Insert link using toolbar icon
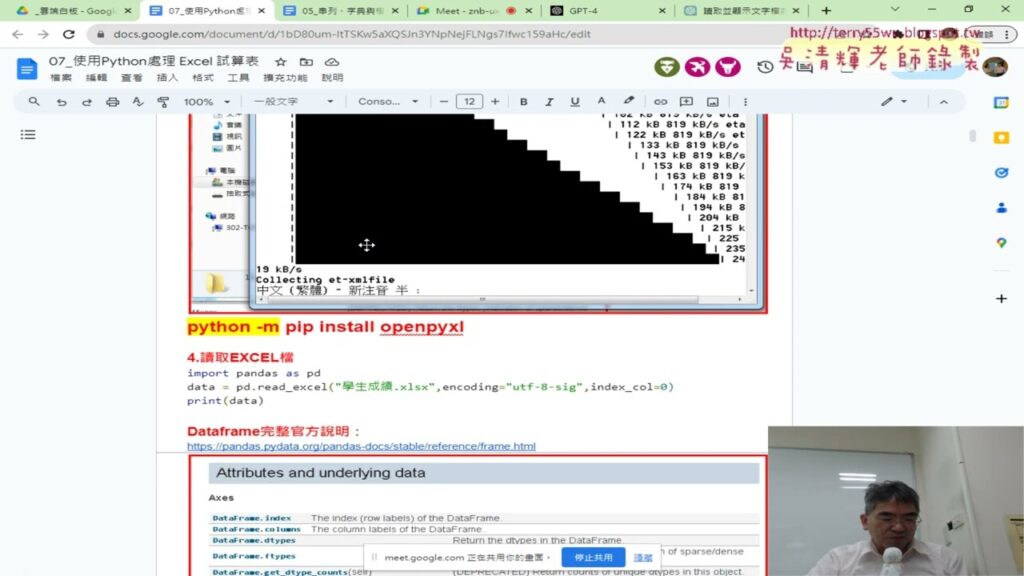1024x576 pixels. [x=660, y=101]
